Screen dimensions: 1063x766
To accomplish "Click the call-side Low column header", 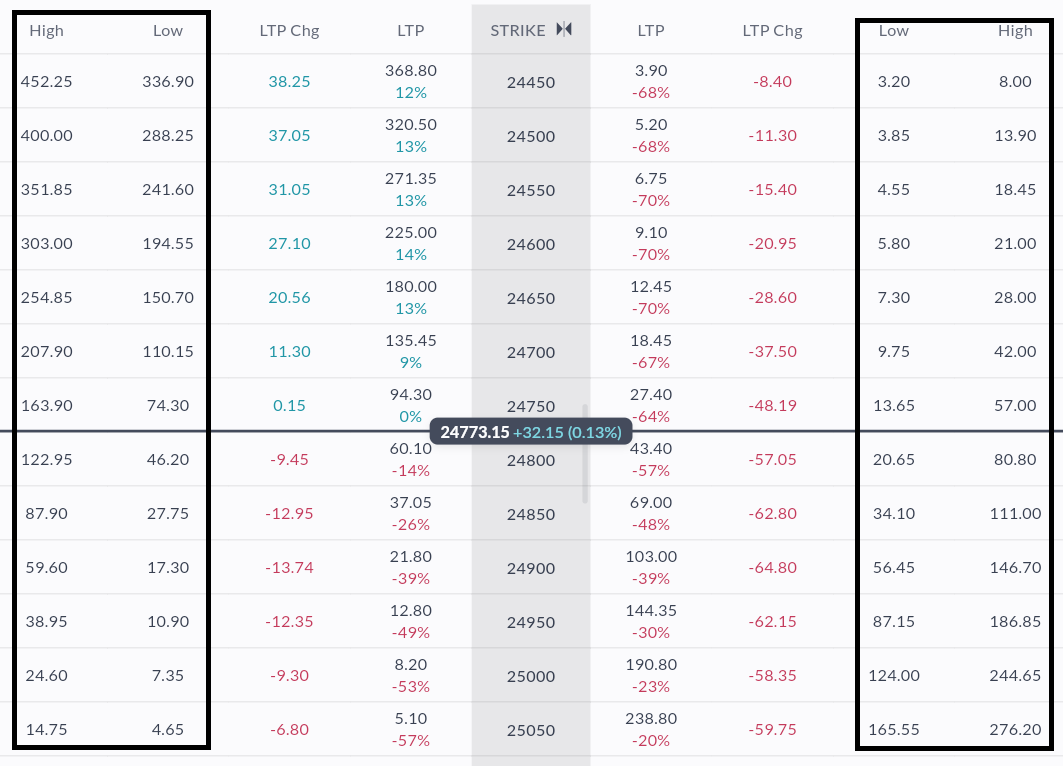I will click(168, 30).
